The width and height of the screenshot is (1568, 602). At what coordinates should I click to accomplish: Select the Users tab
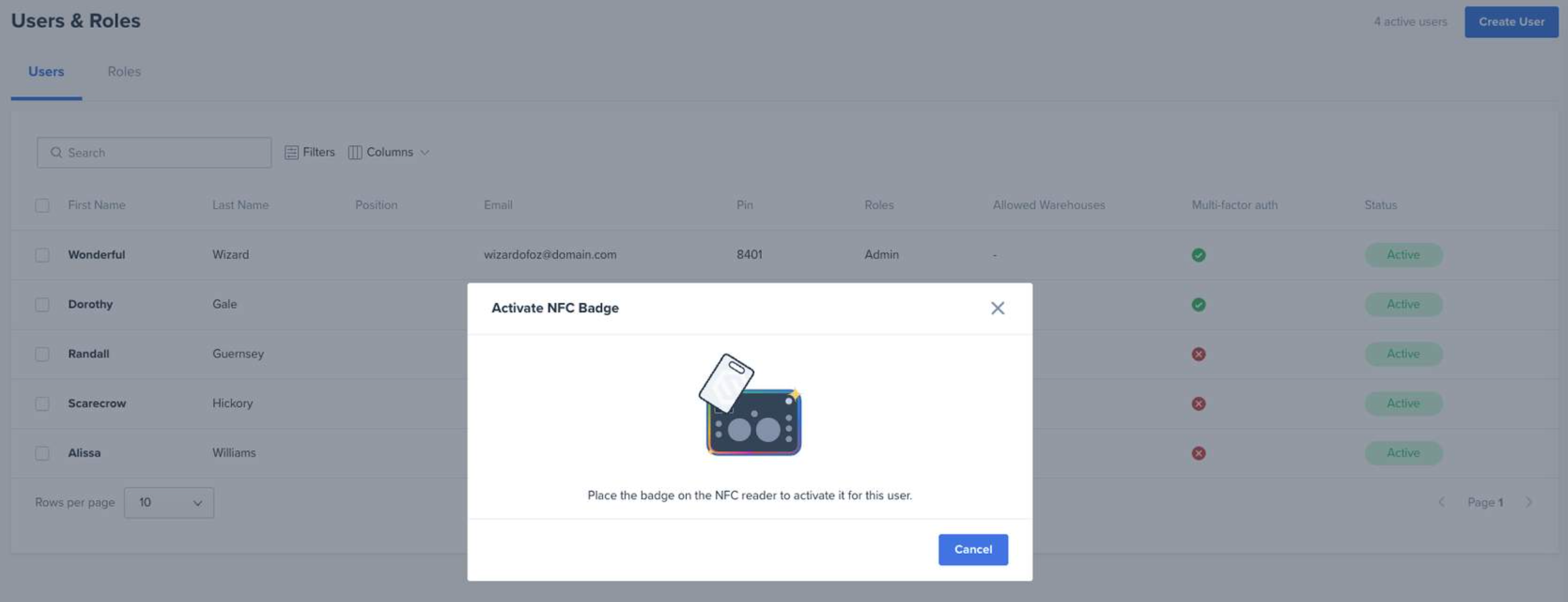[46, 72]
